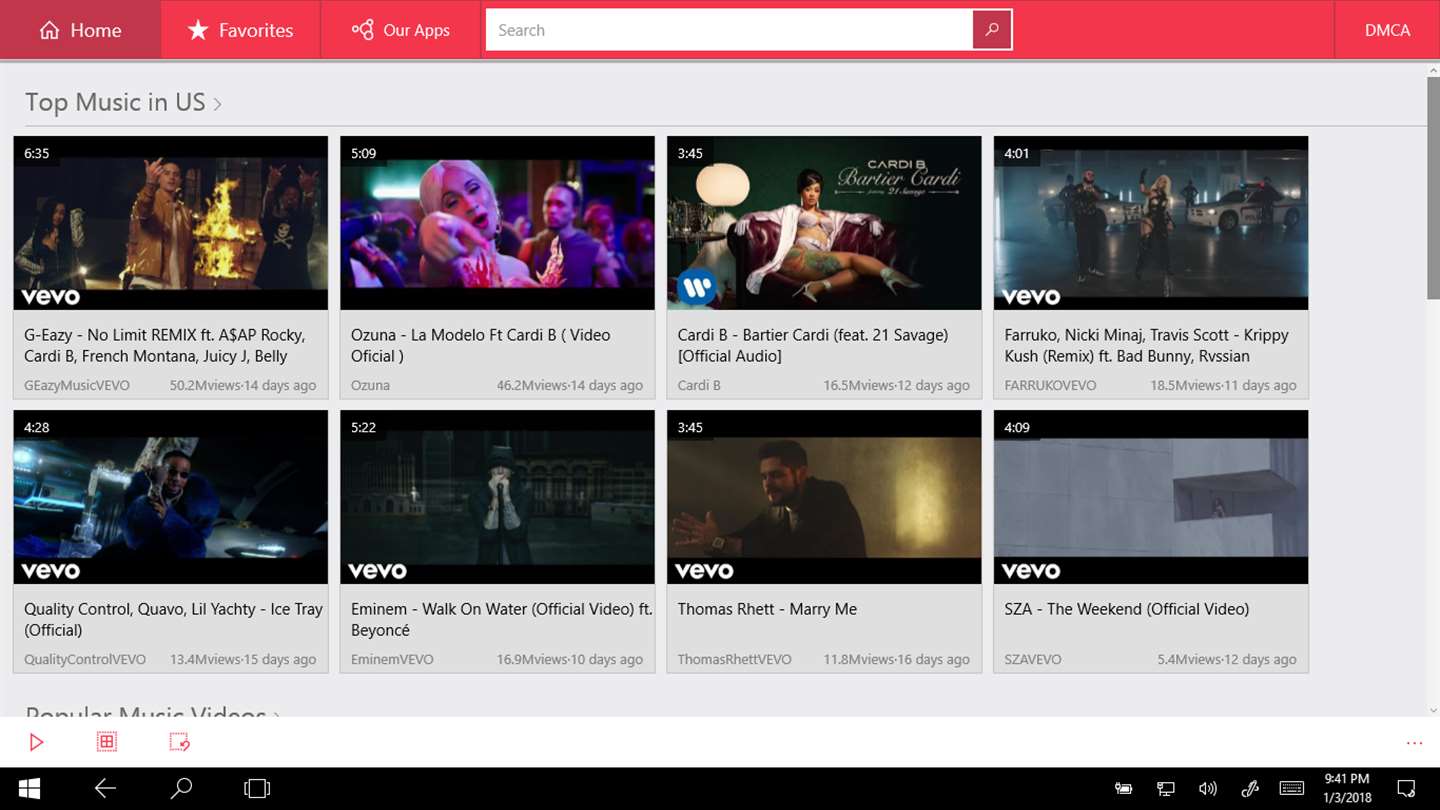Click the title 'Cardi B - Bartier Cardi'
Screen dimensions: 1440x810
[x=813, y=345]
